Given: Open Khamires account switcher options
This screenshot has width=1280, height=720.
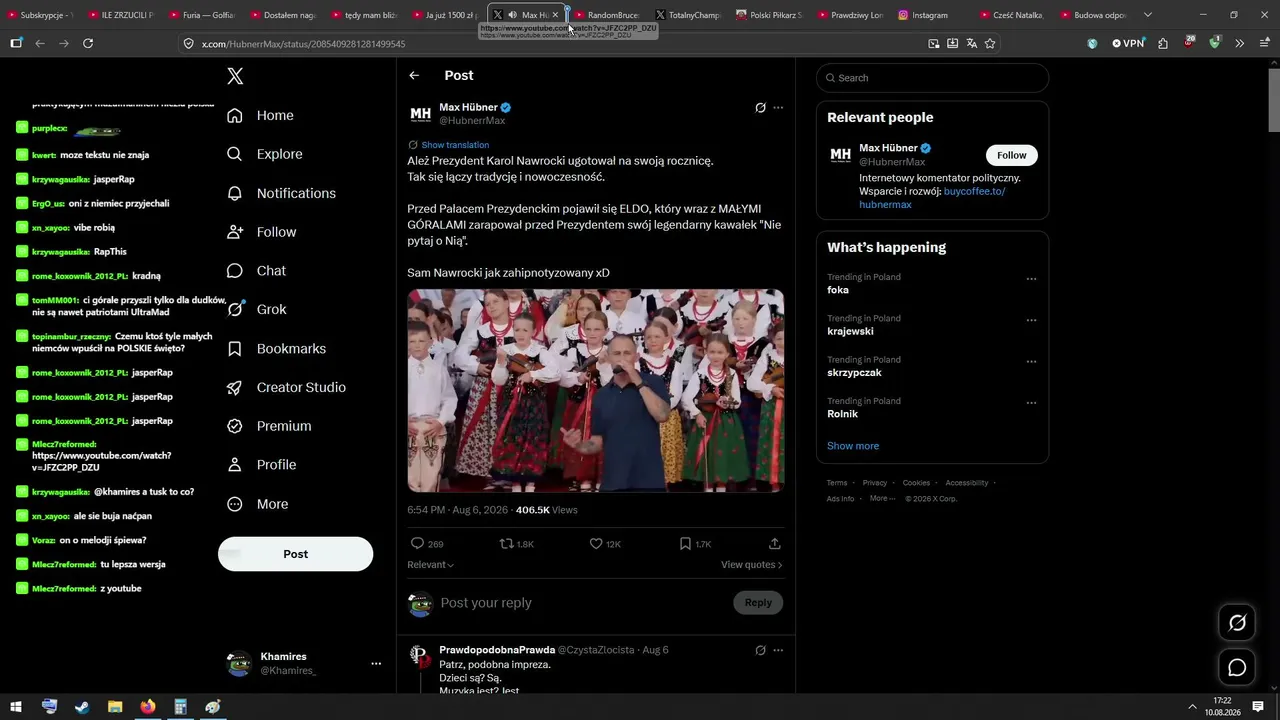Looking at the screenshot, I should 376,663.
